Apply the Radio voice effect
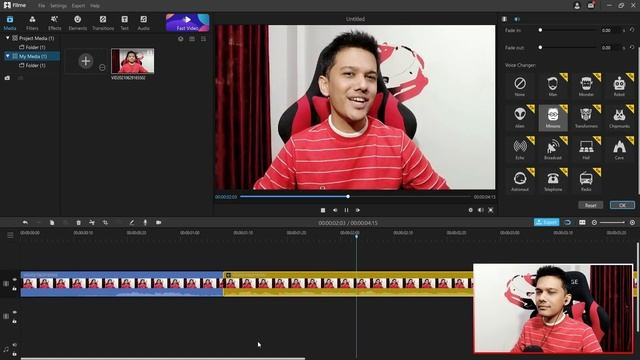This screenshot has height=360, width=640. point(586,180)
